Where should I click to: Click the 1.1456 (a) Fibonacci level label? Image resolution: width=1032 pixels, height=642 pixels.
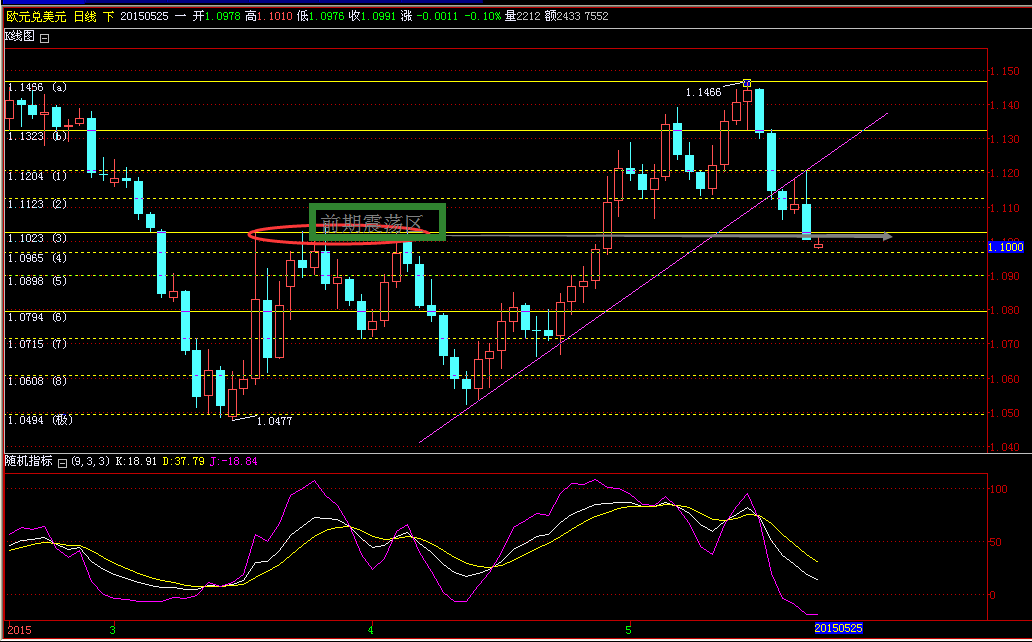point(38,88)
